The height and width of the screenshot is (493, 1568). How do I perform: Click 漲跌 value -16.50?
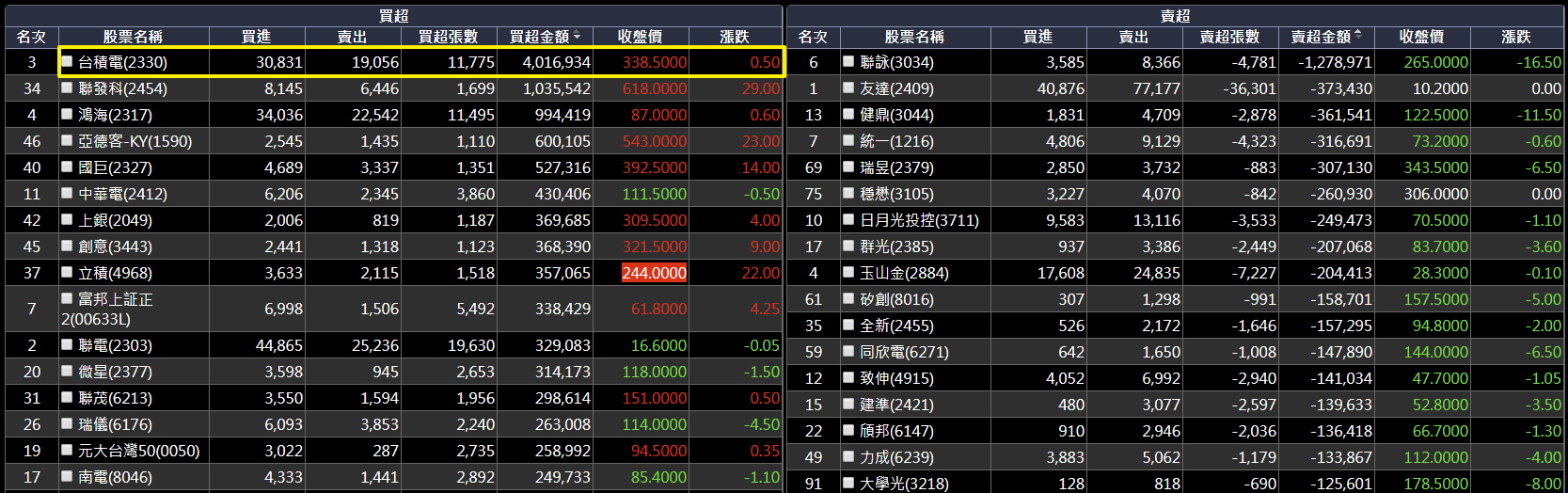pyautogui.click(x=1539, y=62)
